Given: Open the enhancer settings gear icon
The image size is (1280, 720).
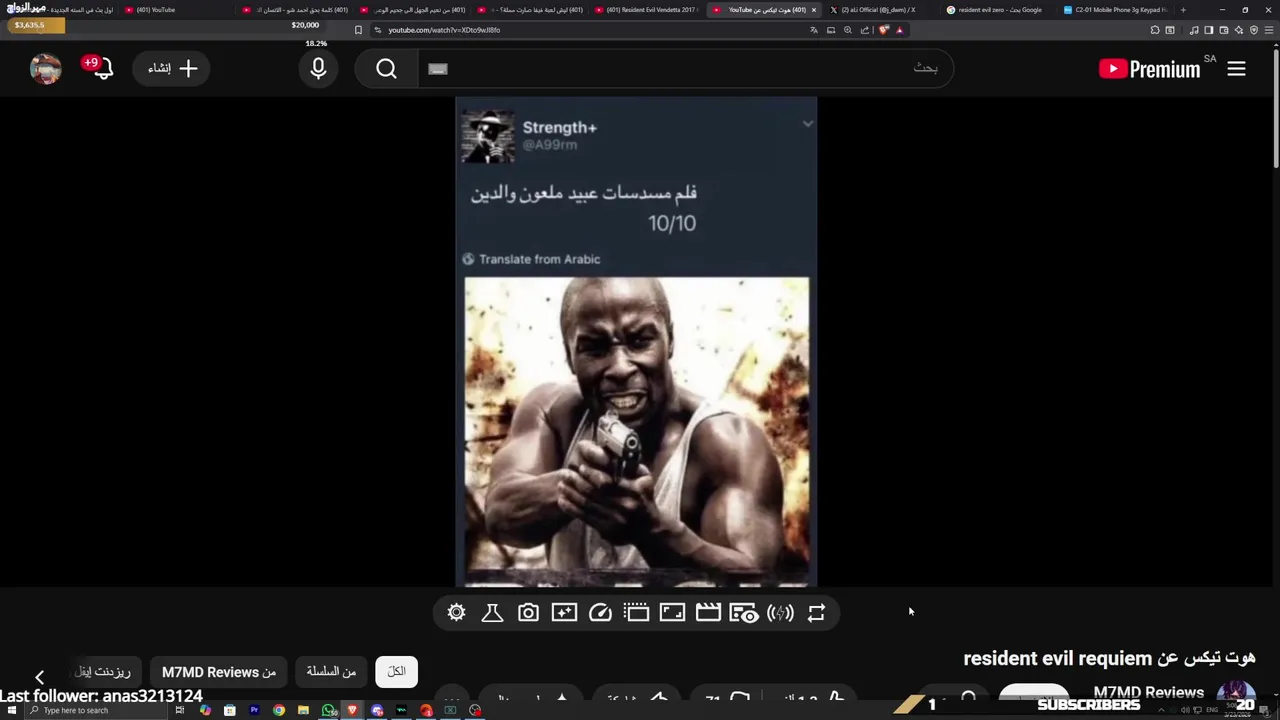Looking at the screenshot, I should click(457, 613).
